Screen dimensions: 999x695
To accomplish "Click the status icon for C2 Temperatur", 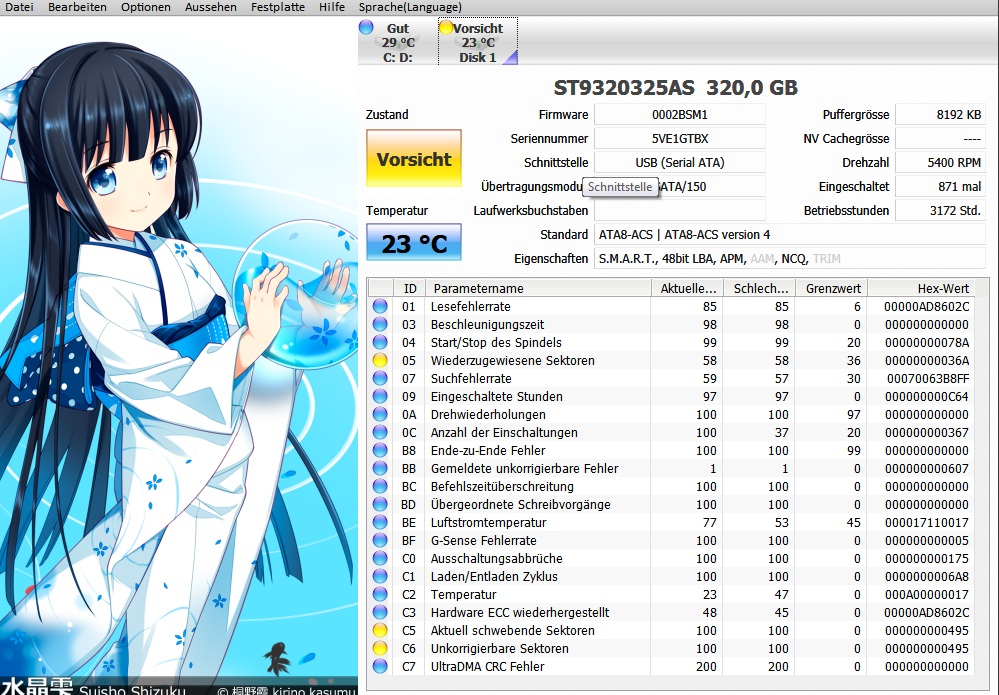I will point(380,594).
